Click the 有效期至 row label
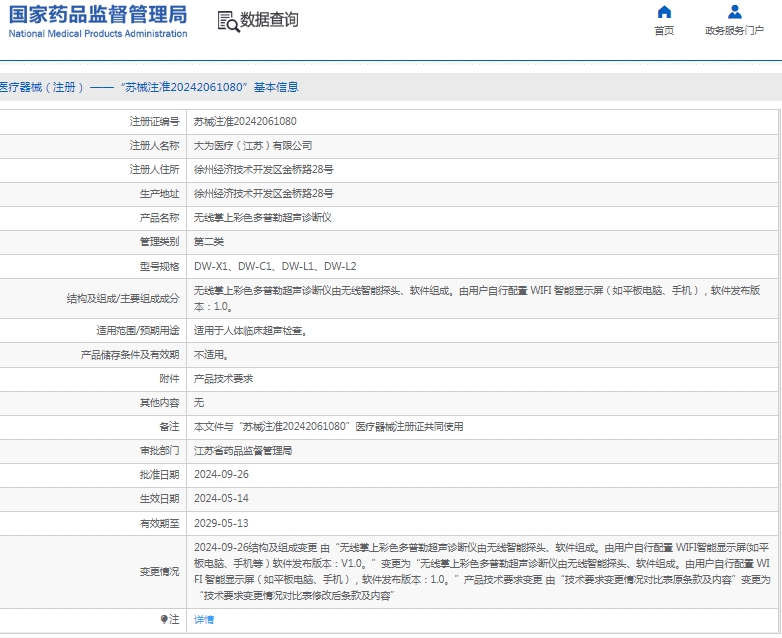The image size is (782, 638). click(159, 523)
